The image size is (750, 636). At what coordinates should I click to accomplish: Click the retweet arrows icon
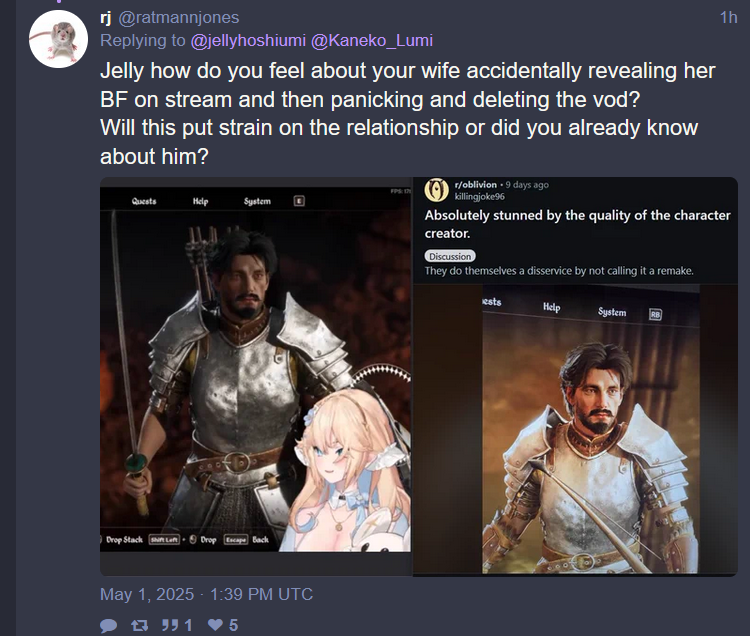tap(140, 625)
